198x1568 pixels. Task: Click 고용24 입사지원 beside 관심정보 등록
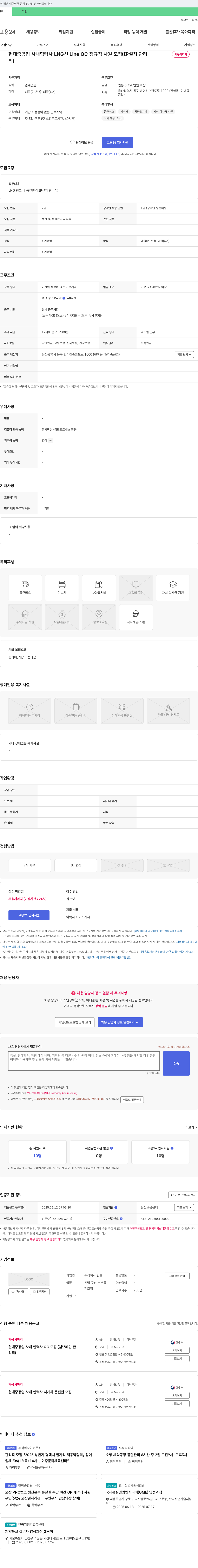click(117, 142)
